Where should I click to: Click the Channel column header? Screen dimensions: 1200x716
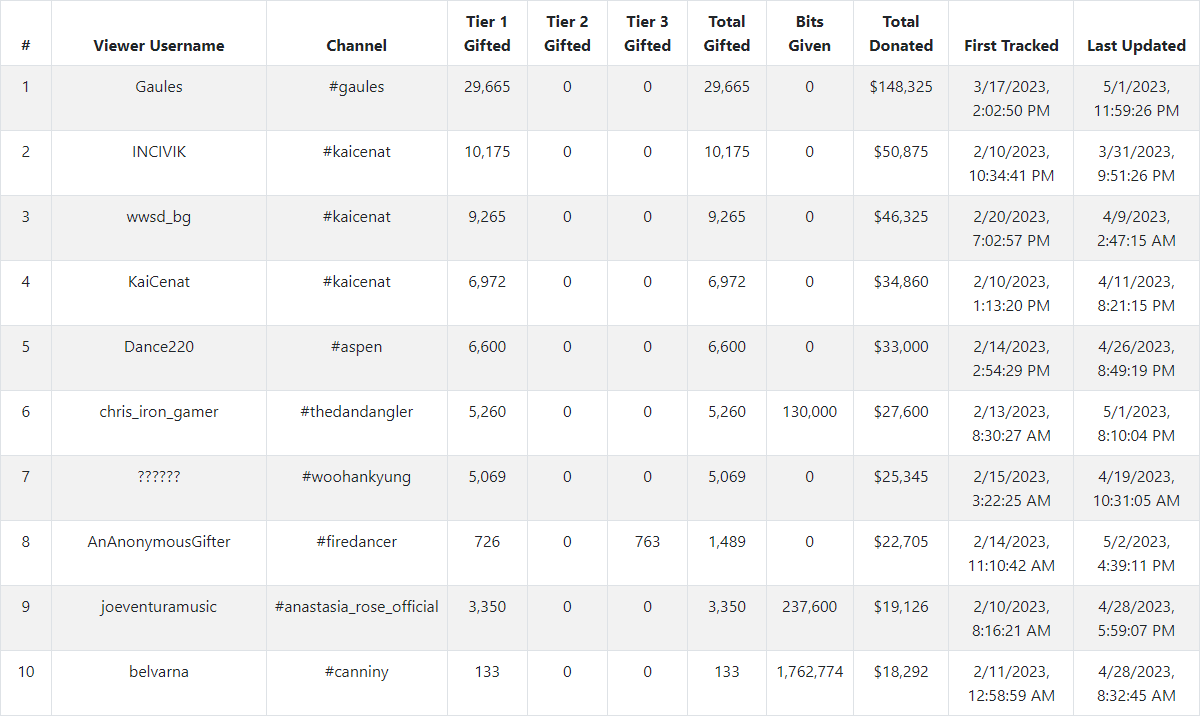click(356, 46)
